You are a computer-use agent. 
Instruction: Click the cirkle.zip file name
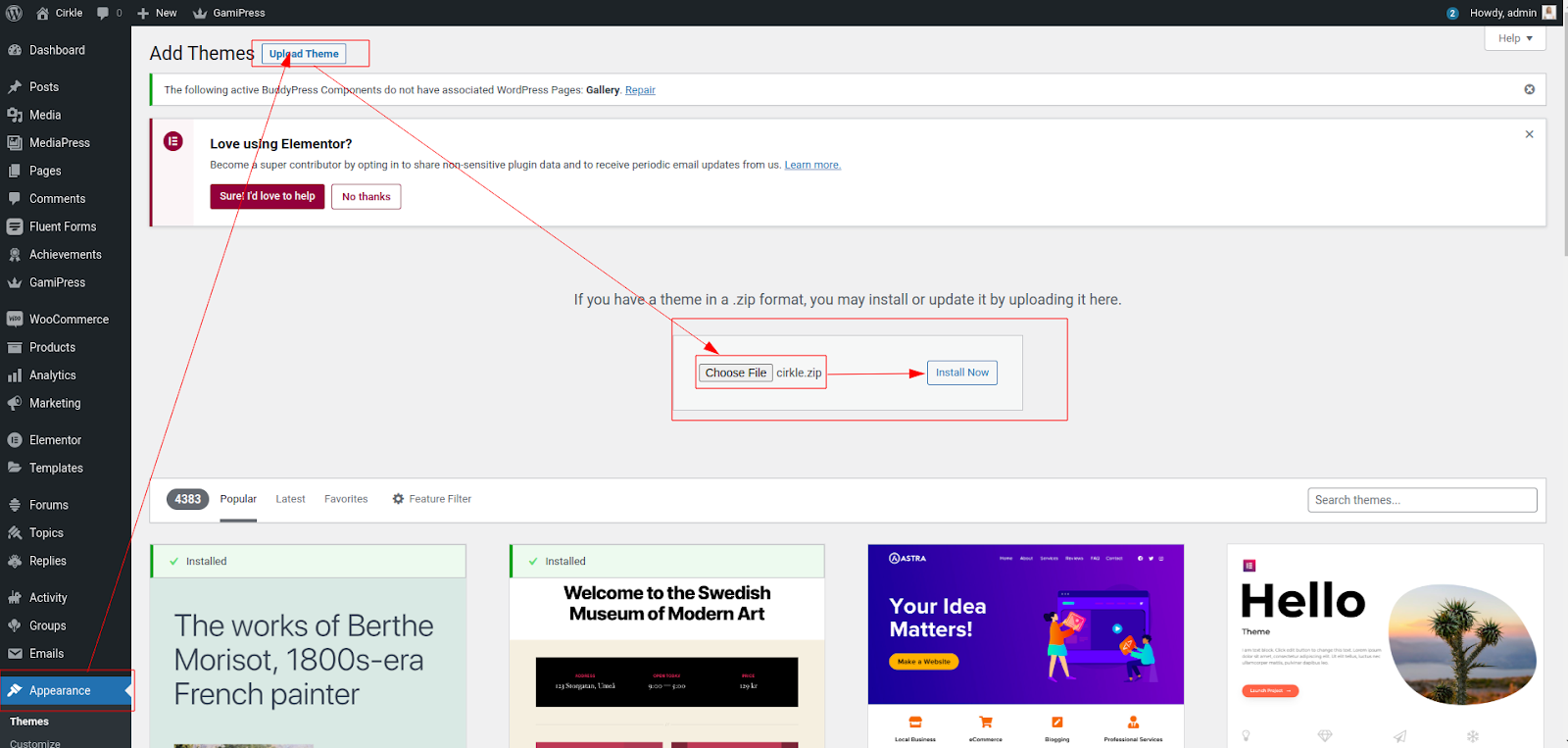point(799,373)
